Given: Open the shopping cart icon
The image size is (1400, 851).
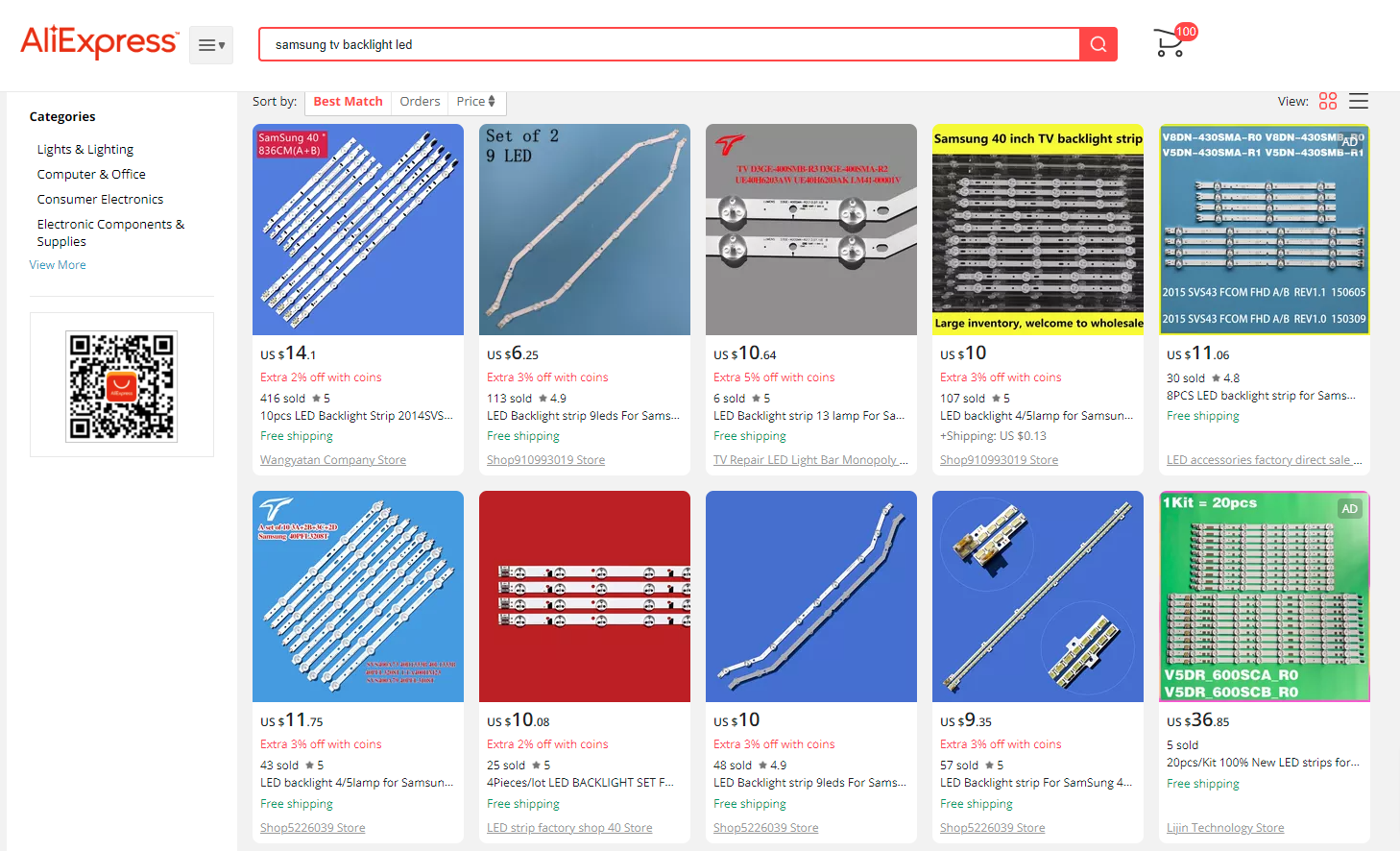Looking at the screenshot, I should tap(1169, 43).
